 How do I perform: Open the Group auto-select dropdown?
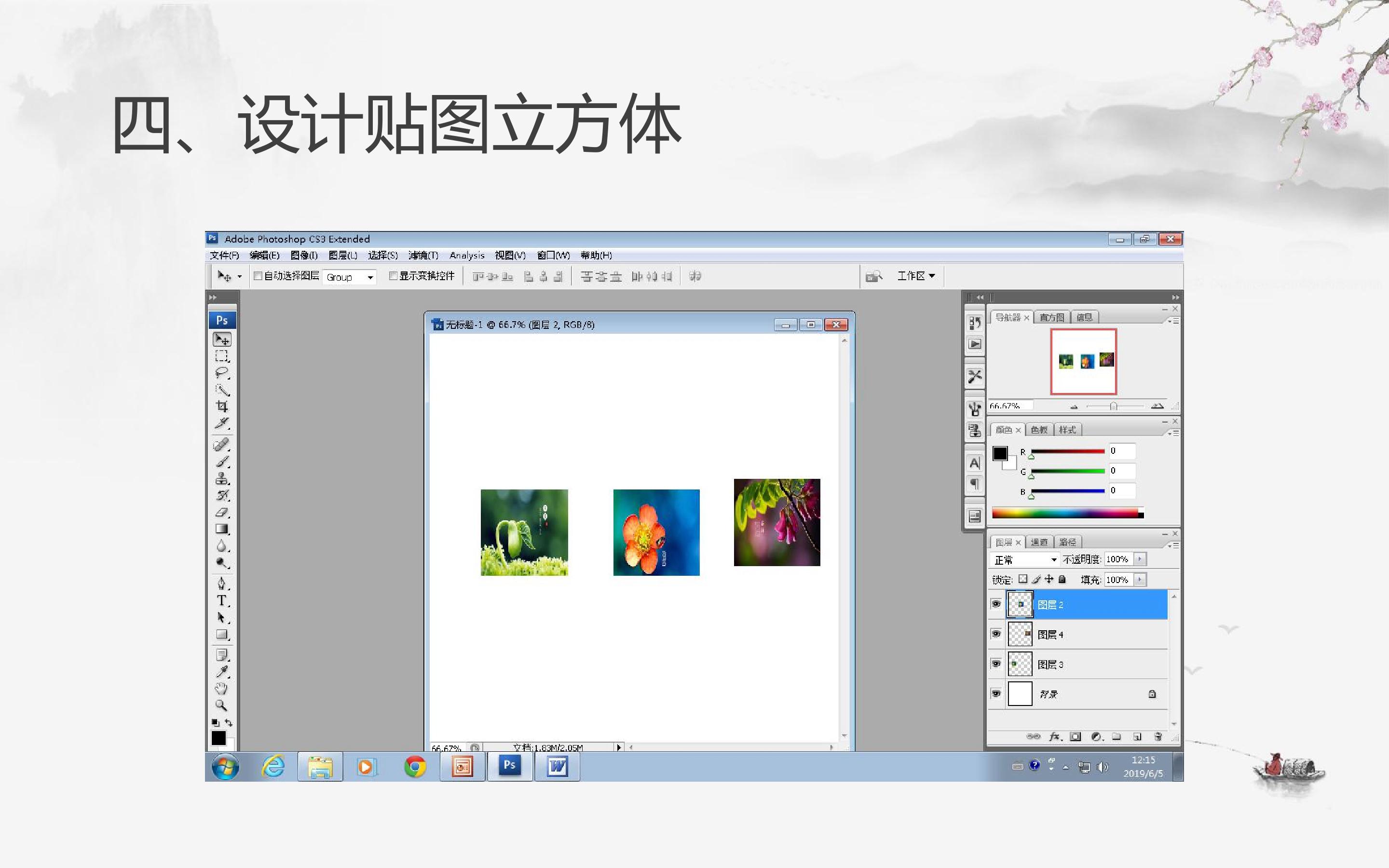point(349,277)
